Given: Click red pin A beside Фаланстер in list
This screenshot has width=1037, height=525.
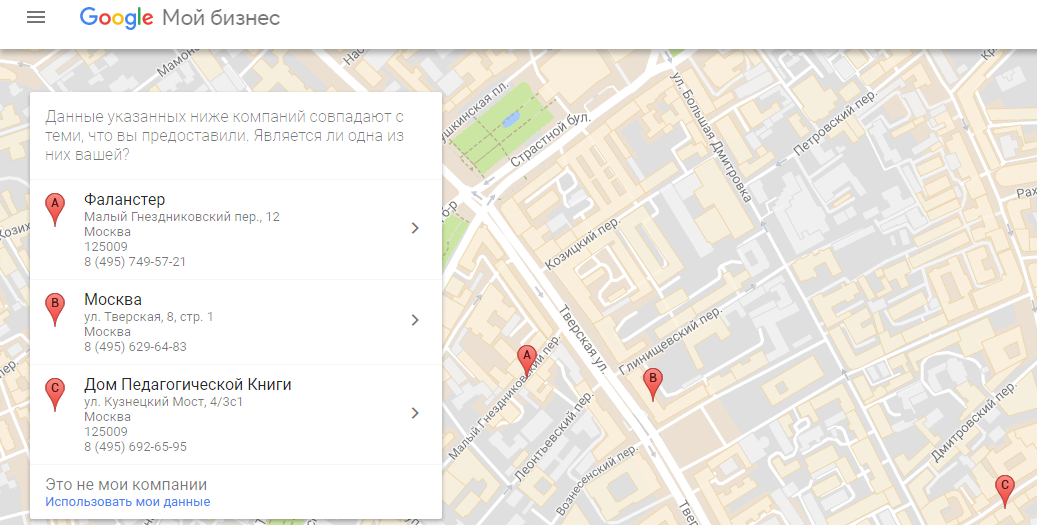Looking at the screenshot, I should point(55,210).
